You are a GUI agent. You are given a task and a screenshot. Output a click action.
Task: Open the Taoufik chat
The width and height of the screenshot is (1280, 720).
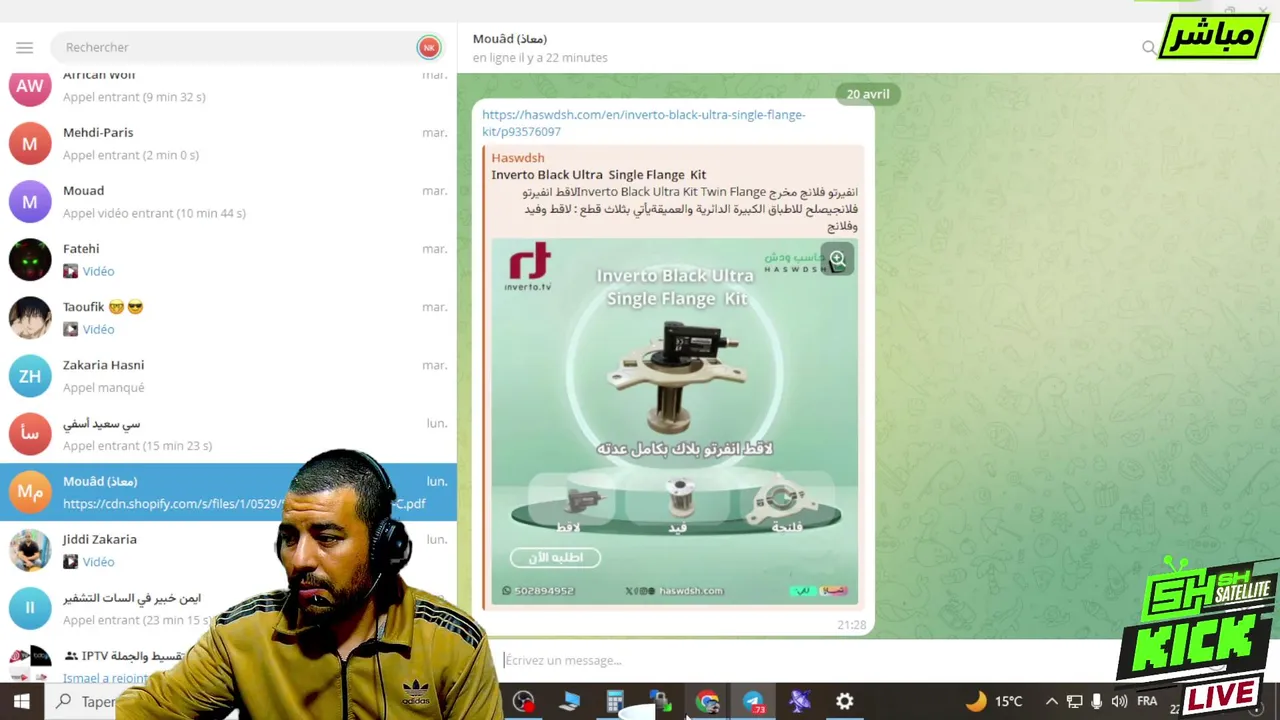click(x=228, y=317)
